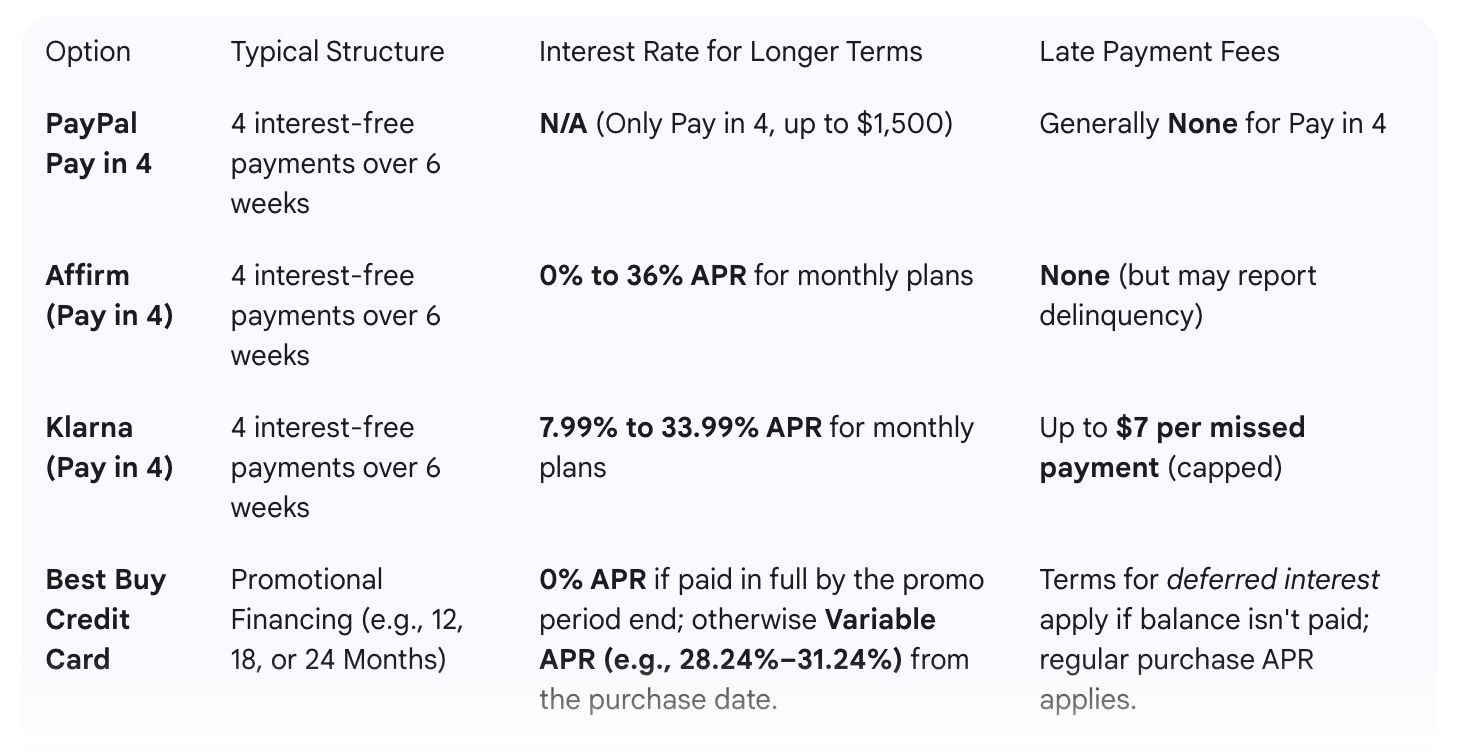Select the italic "deferred interest" text

point(1273,580)
